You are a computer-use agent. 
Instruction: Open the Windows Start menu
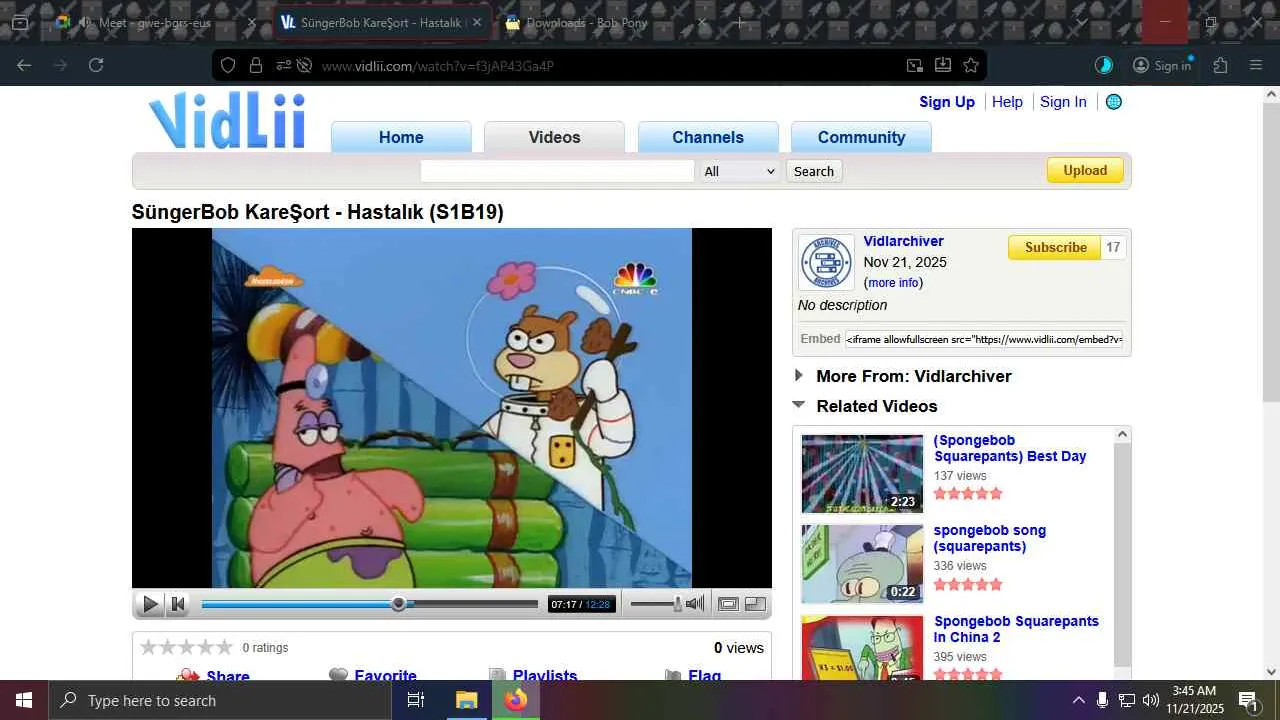point(24,700)
